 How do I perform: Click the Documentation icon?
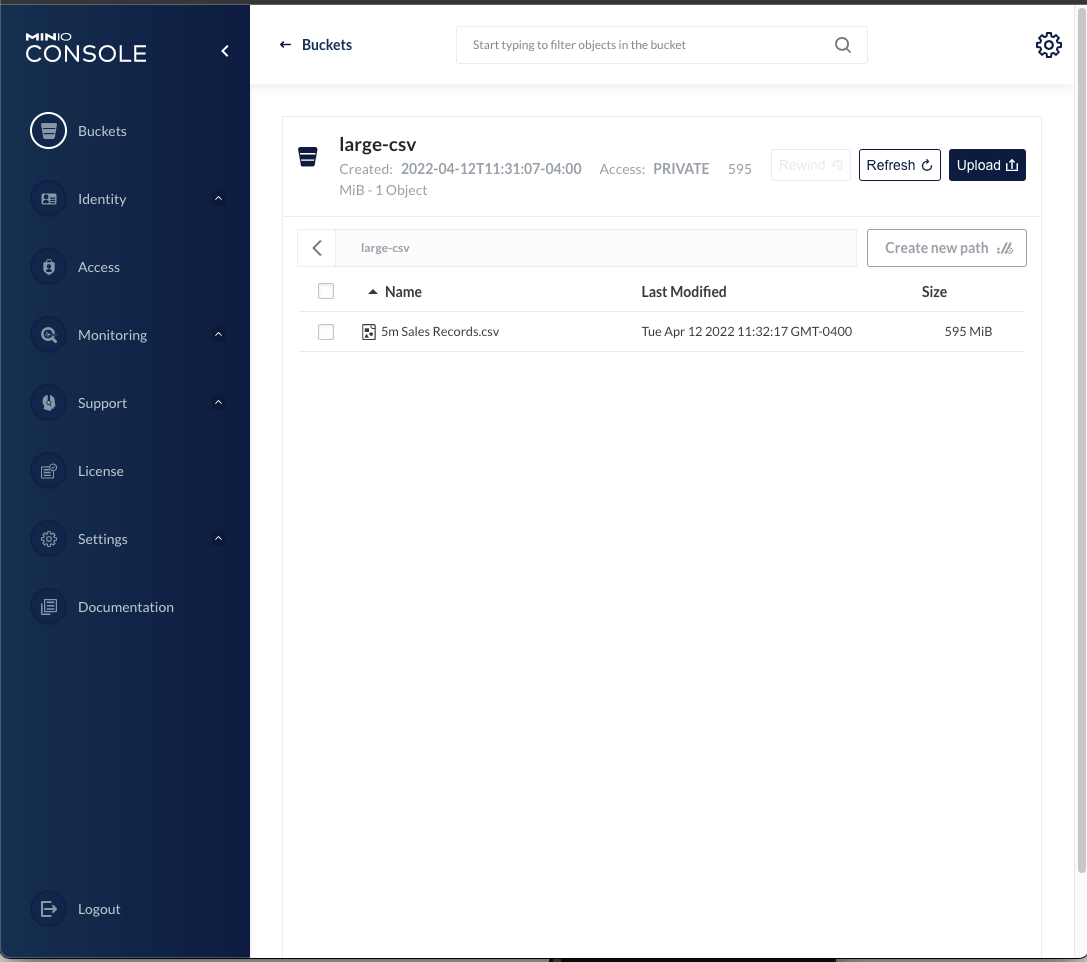click(x=48, y=607)
